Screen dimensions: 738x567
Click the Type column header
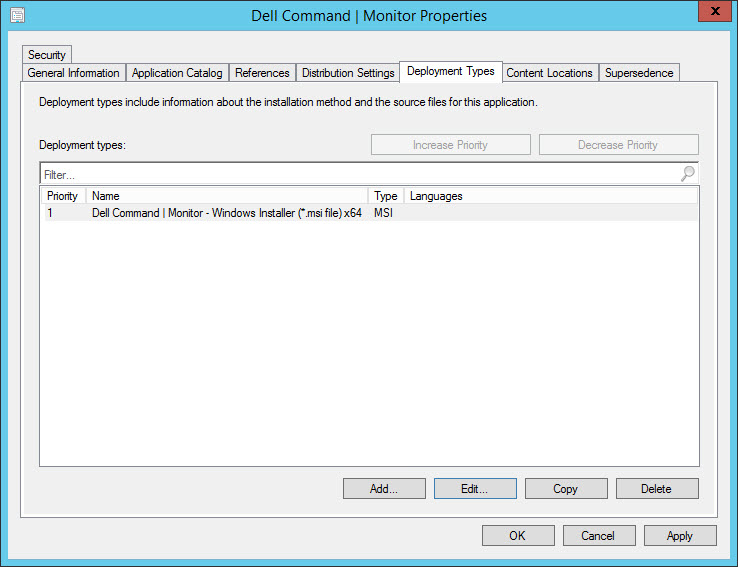tap(385, 196)
